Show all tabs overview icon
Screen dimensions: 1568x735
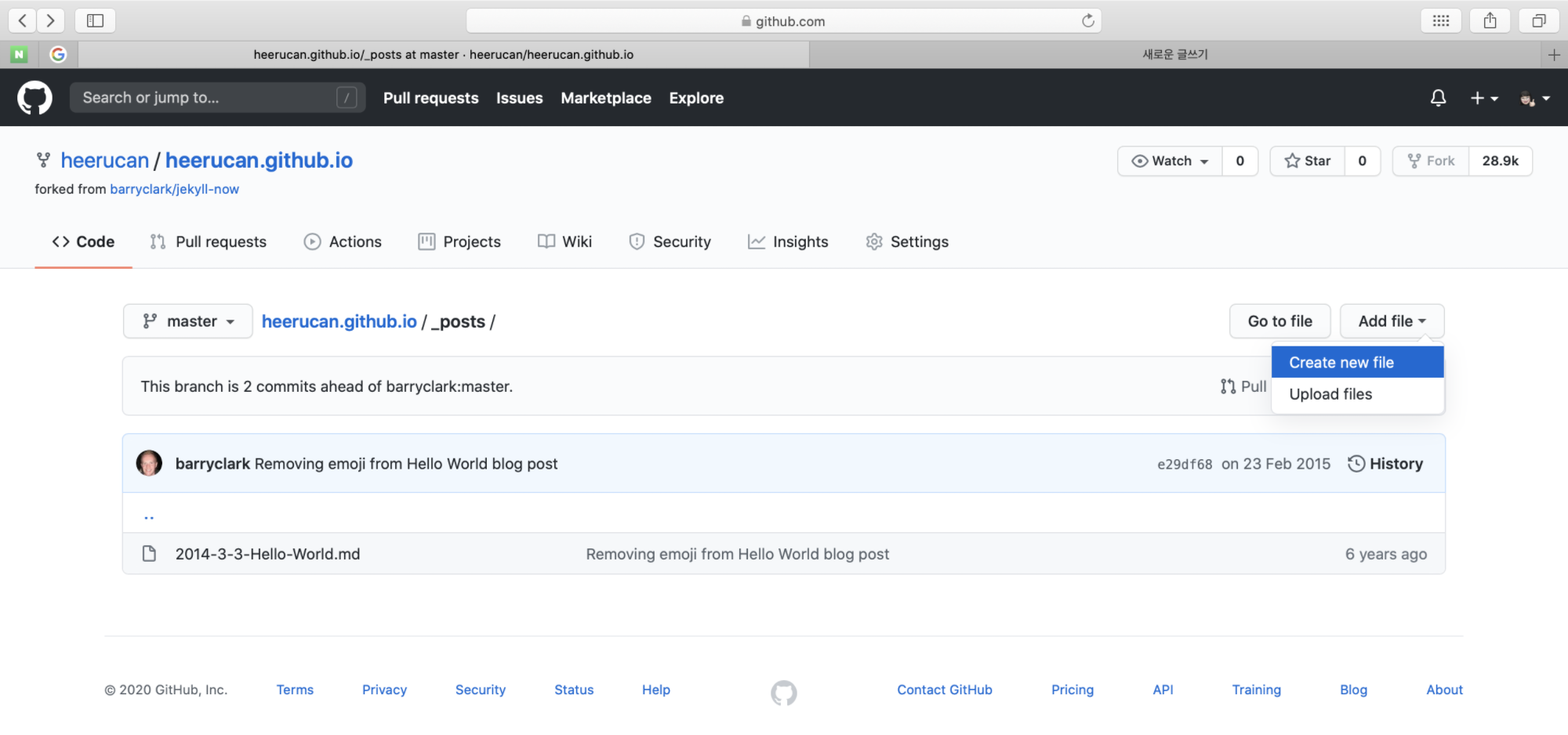coord(1539,20)
